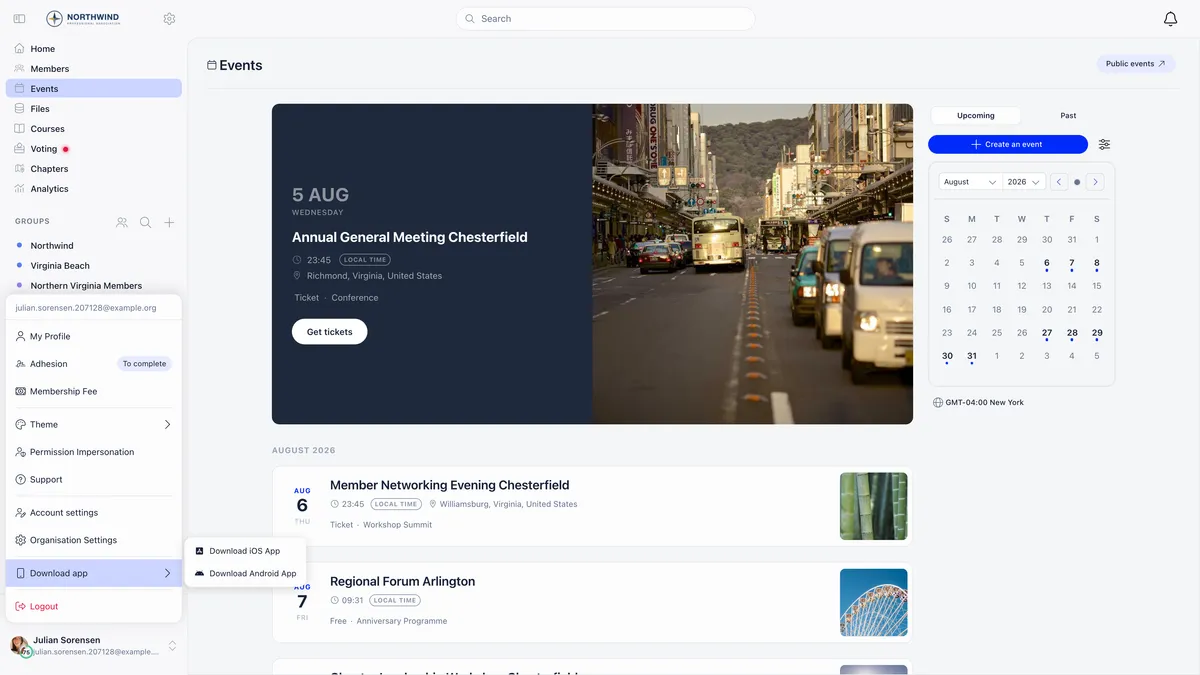
Task: Click the Permission Impersonation icon
Action: click(x=21, y=452)
